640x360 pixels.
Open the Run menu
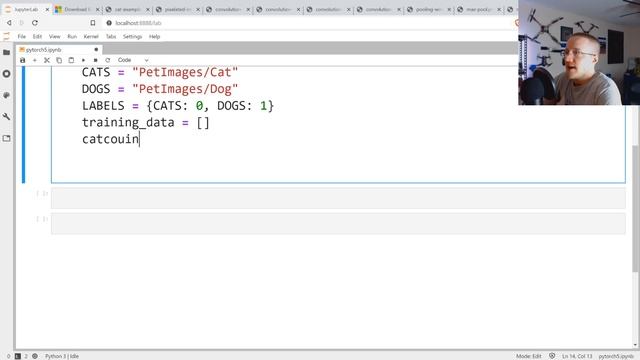coord(72,37)
